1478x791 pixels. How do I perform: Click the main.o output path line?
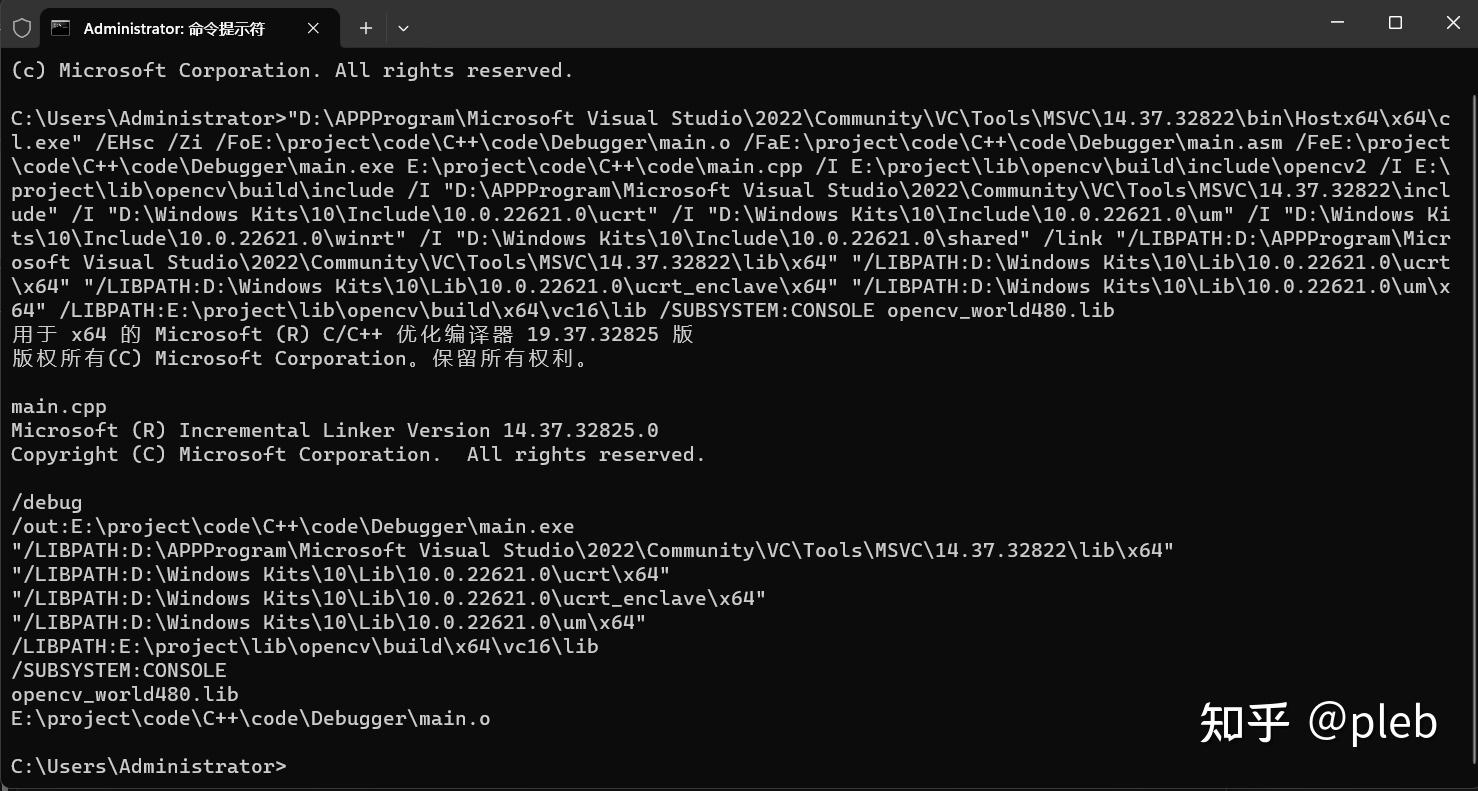[x=250, y=718]
